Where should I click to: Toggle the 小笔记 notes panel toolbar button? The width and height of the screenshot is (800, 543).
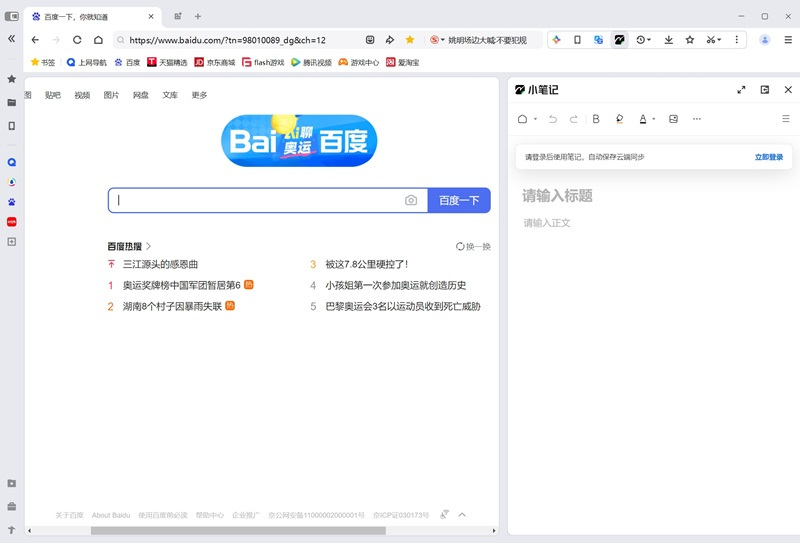click(x=619, y=40)
